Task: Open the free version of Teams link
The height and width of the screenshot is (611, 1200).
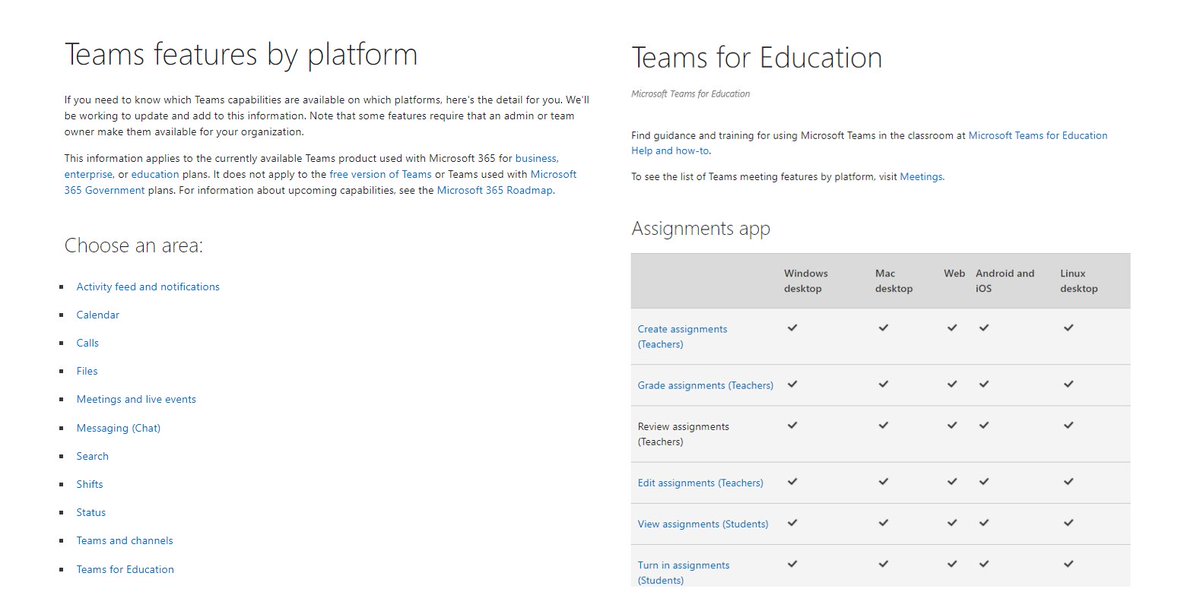Action: [x=380, y=174]
